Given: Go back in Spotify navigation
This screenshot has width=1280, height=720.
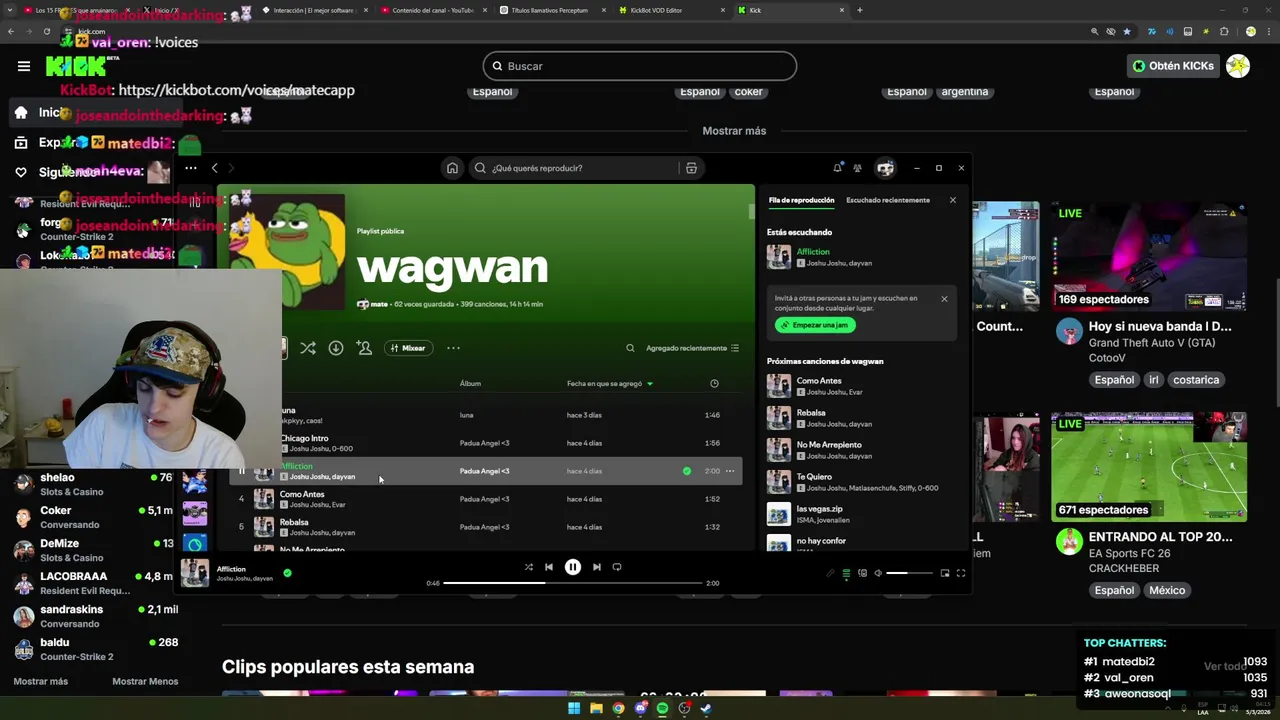Looking at the screenshot, I should (x=214, y=168).
